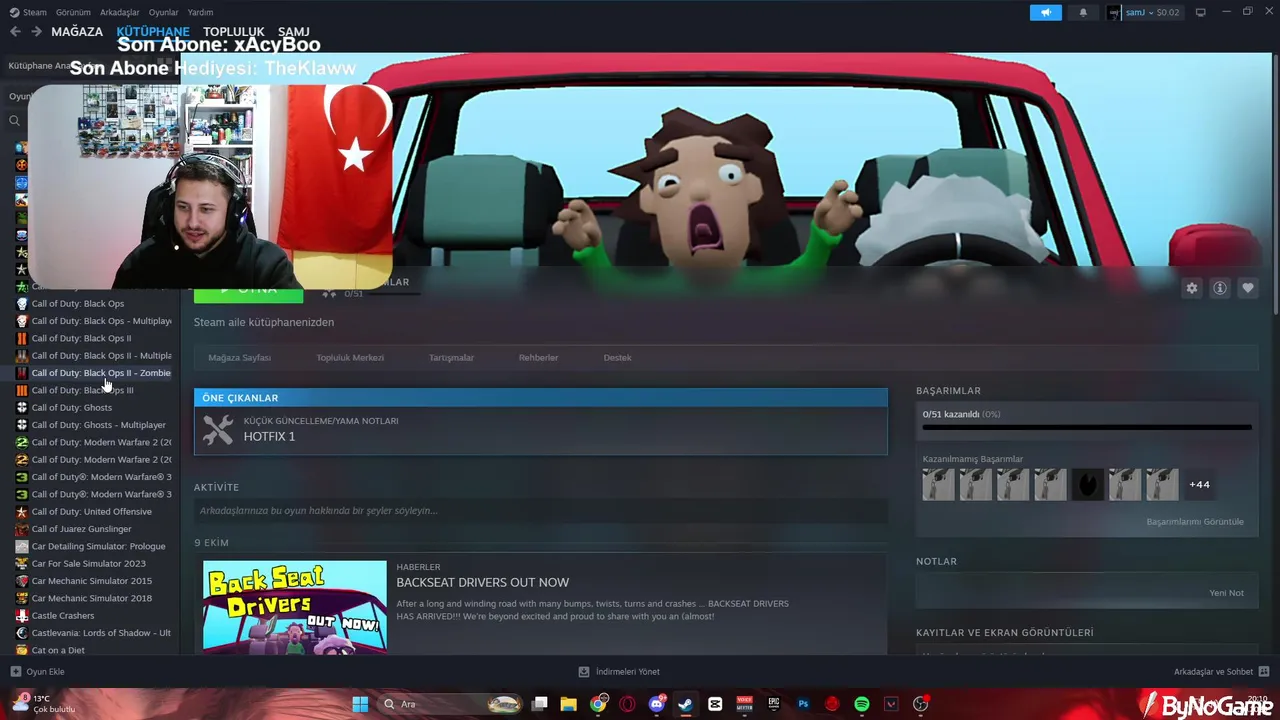Switch to Big Picture mode monitor icon
This screenshot has height=720, width=1280.
(x=1201, y=12)
